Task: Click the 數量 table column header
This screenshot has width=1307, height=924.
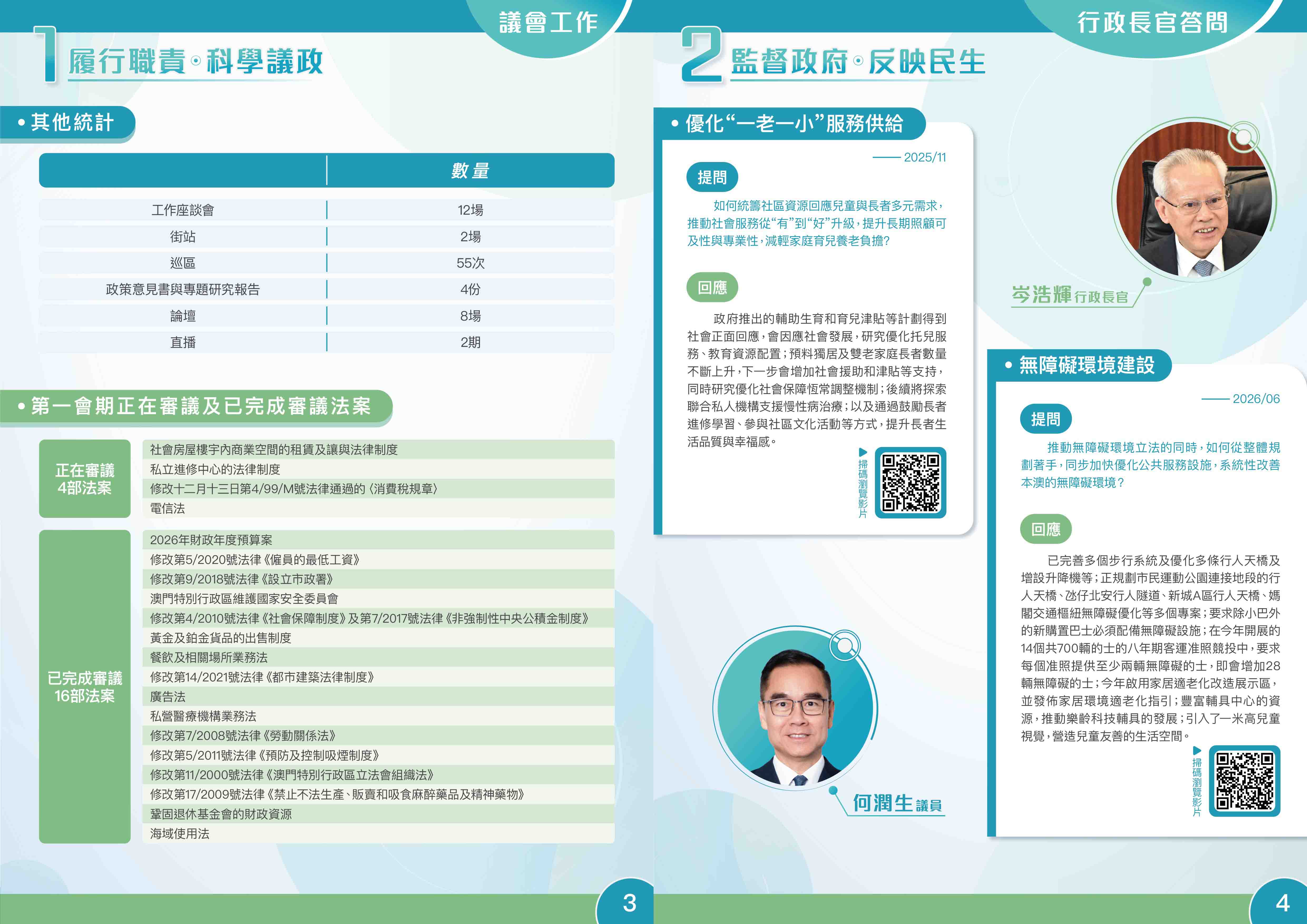Action: (x=470, y=171)
